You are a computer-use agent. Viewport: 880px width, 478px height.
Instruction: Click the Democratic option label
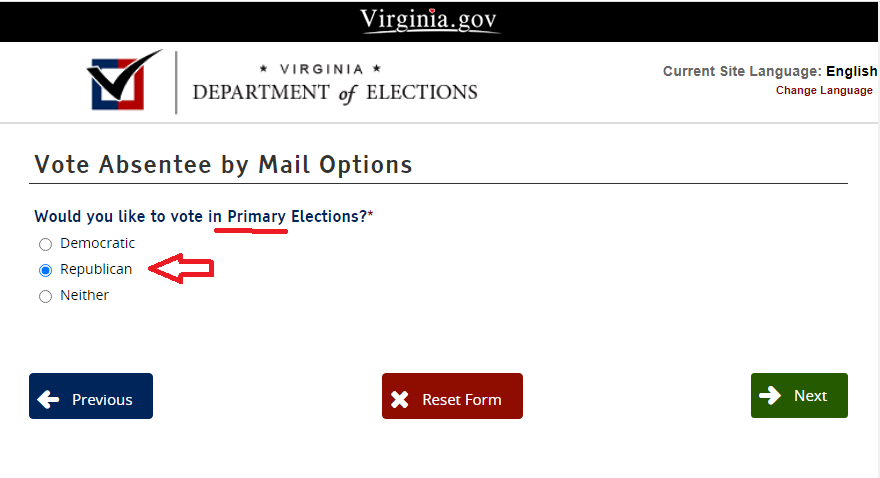coord(97,243)
